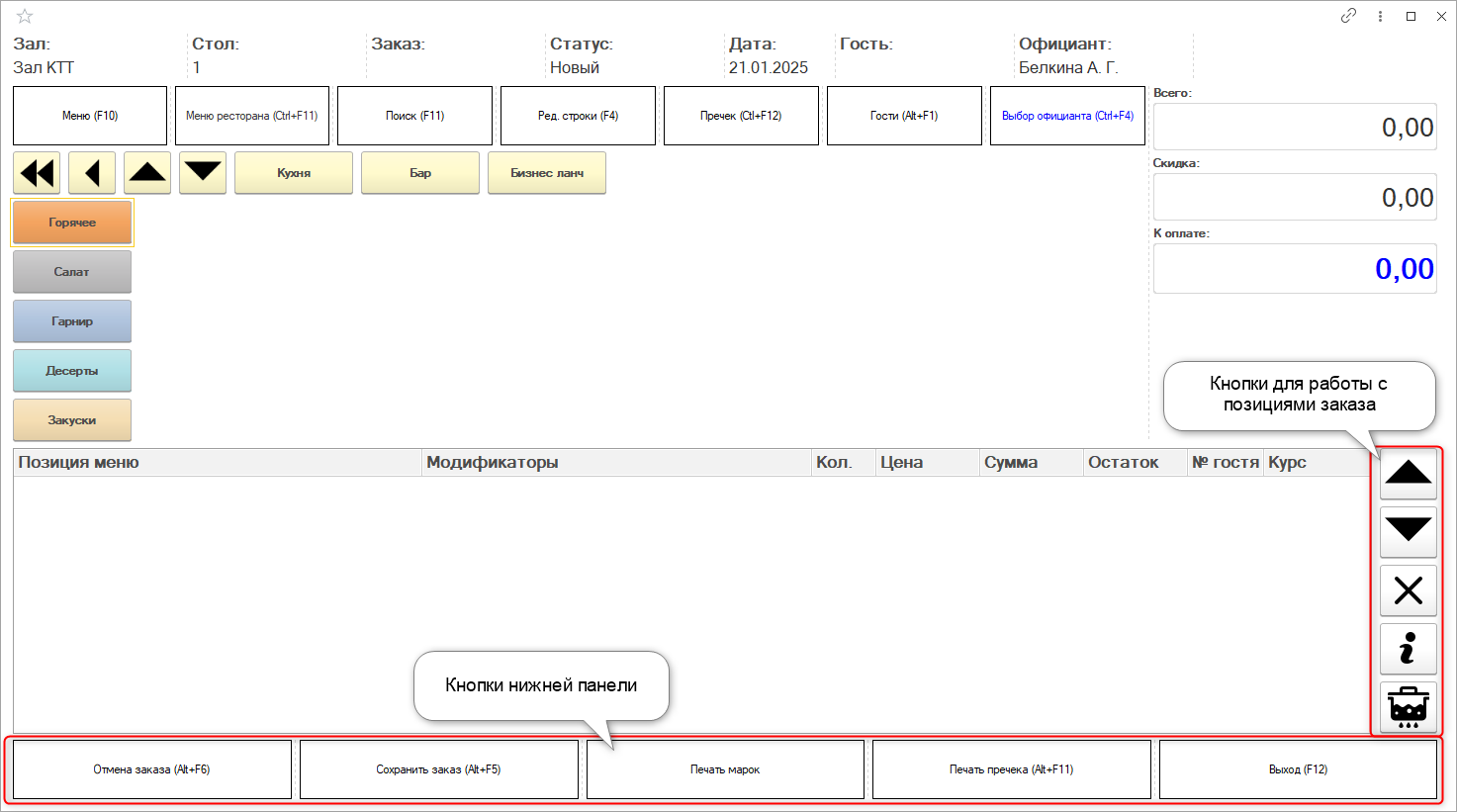Viewport: 1457px width, 812px height.
Task: Click the cooking pot icon button
Action: pos(1408,707)
